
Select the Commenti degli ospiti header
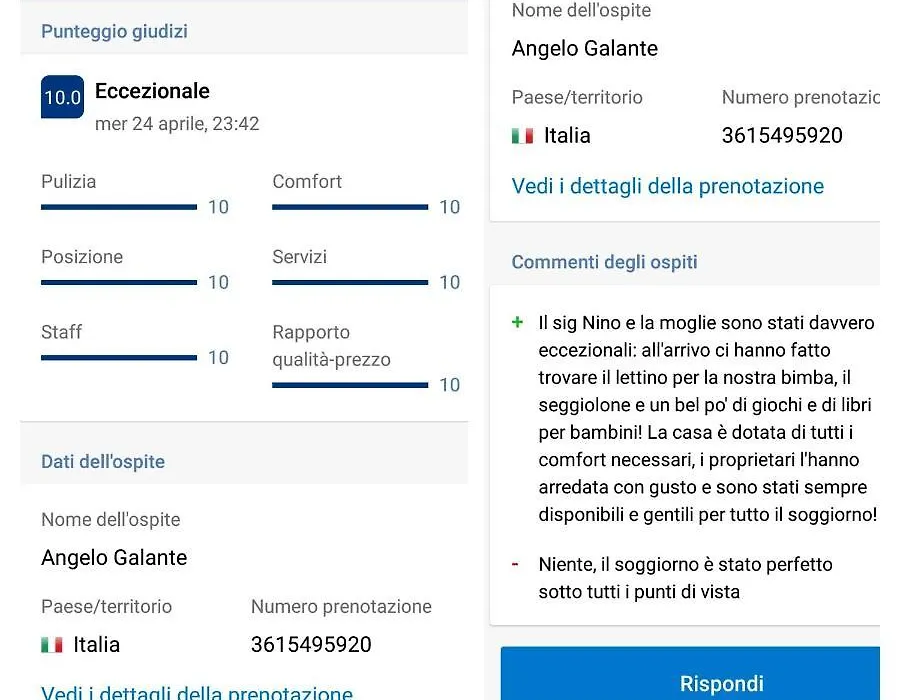click(604, 262)
